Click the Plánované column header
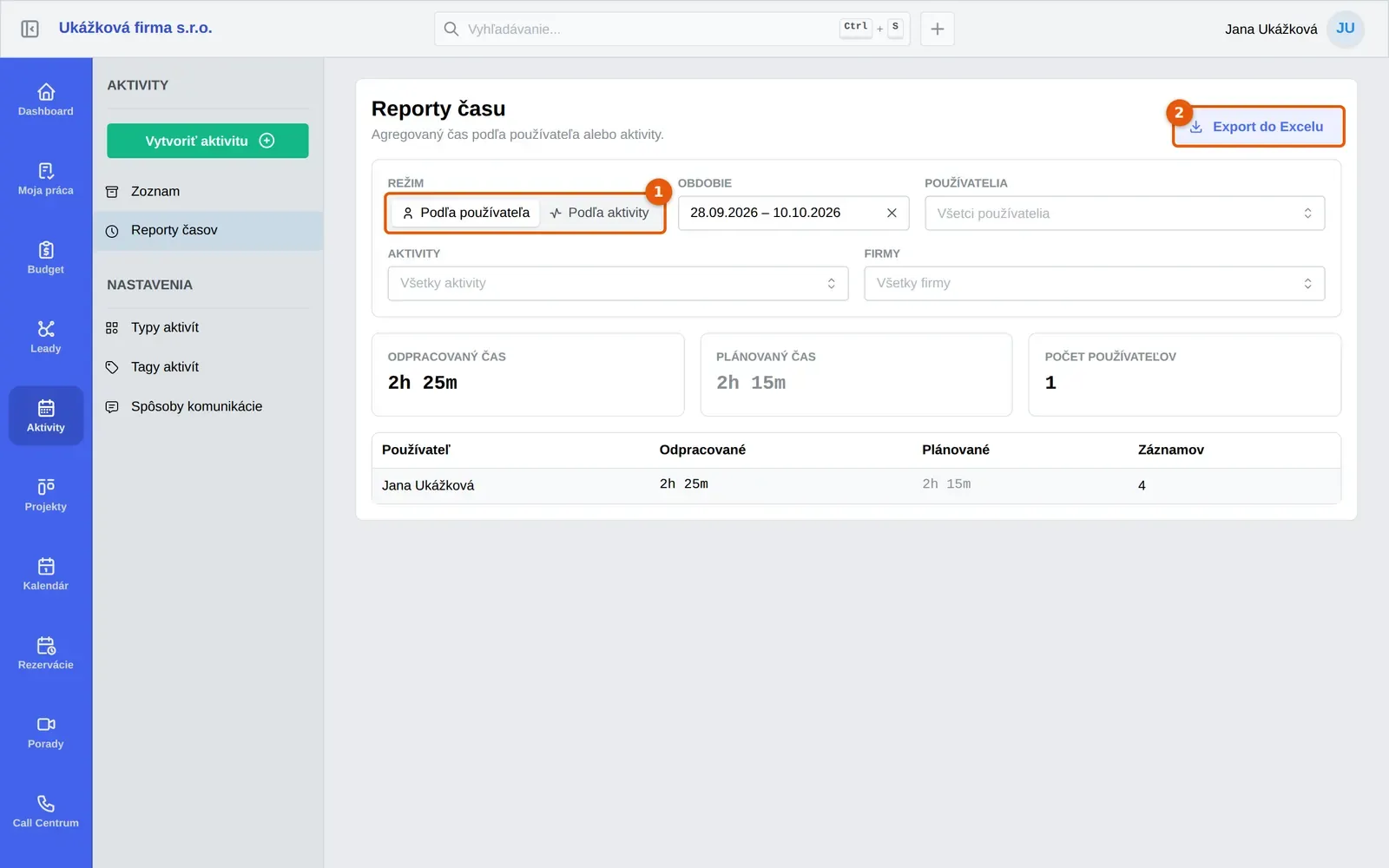 956,450
